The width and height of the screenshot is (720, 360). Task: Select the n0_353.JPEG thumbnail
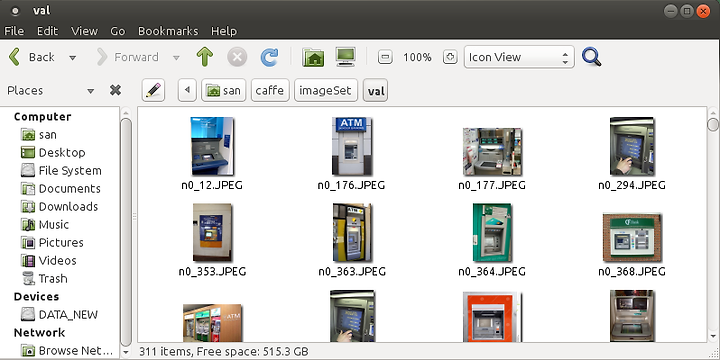[x=212, y=232]
